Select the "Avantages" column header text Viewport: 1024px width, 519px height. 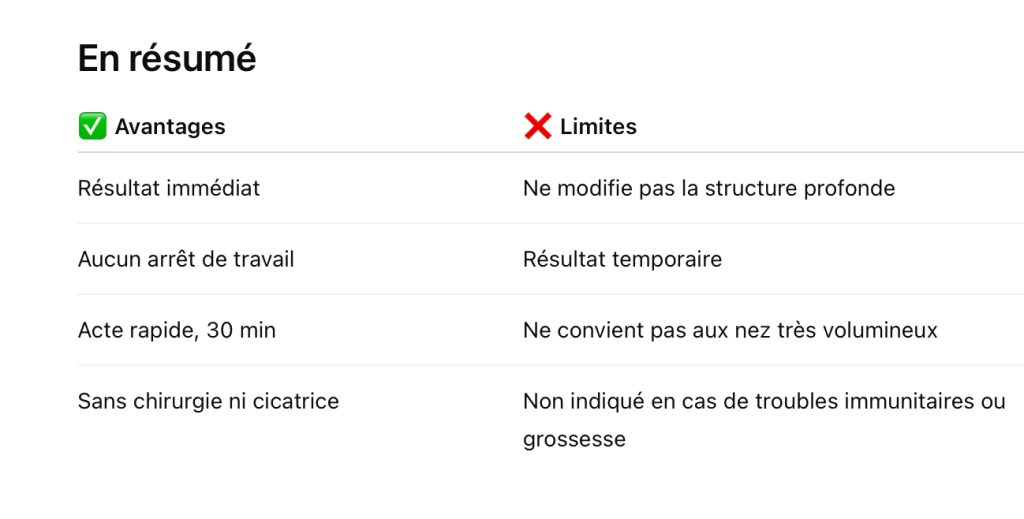(x=170, y=127)
